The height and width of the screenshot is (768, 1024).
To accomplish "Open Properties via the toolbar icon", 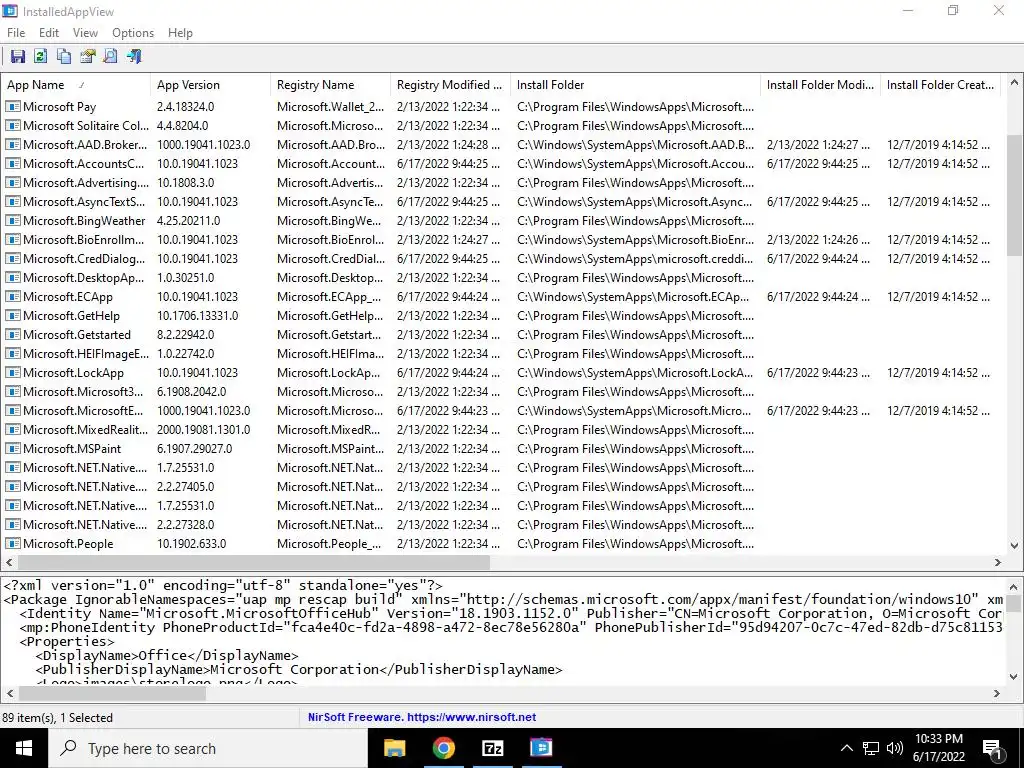I will pos(87,56).
